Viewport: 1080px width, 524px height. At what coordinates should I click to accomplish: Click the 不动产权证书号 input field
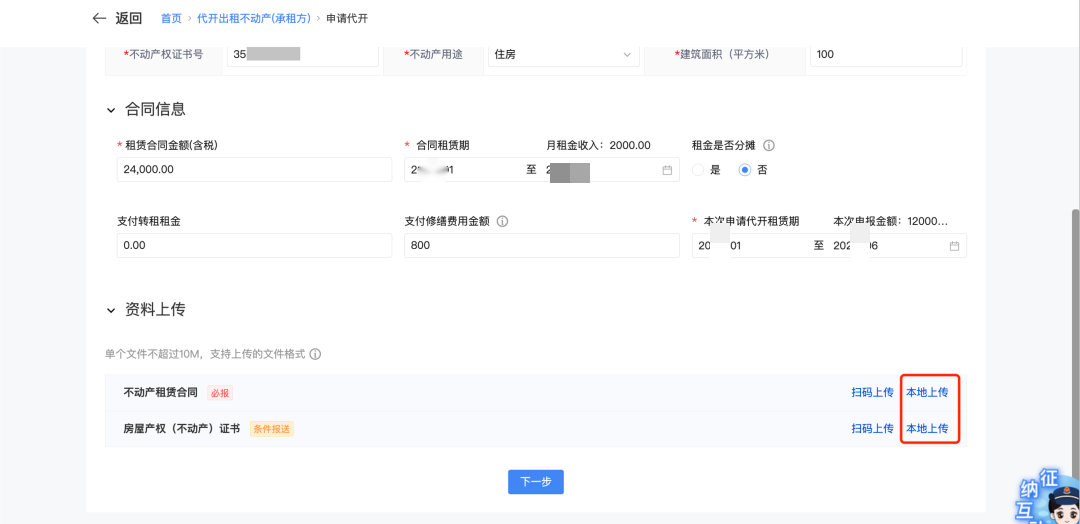pos(302,54)
